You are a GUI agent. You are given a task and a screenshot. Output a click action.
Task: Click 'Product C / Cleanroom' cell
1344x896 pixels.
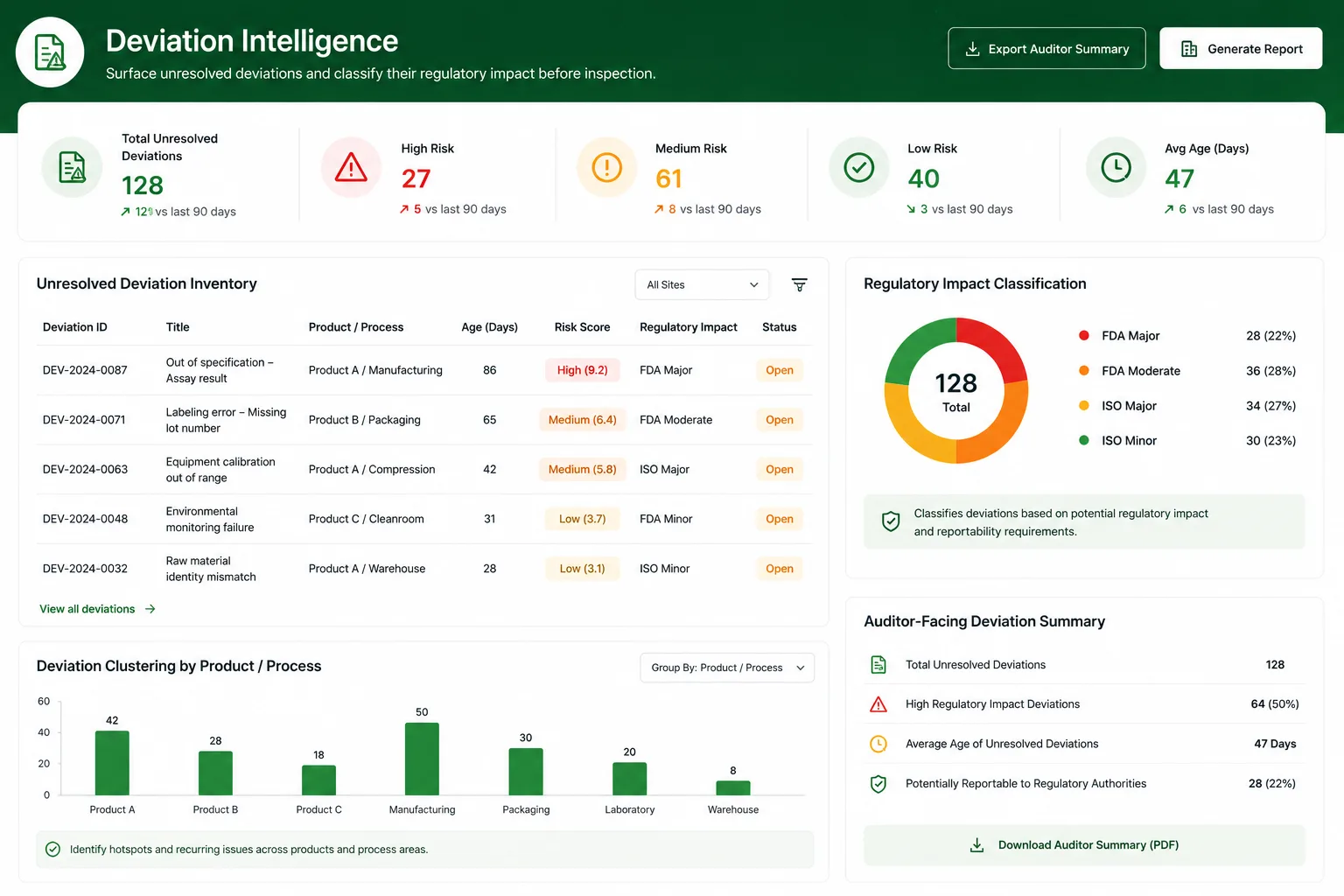point(367,519)
